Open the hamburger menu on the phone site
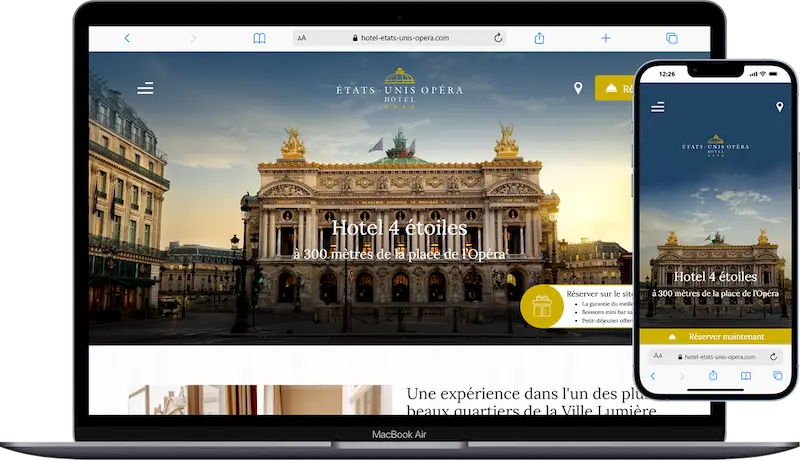 coord(658,107)
